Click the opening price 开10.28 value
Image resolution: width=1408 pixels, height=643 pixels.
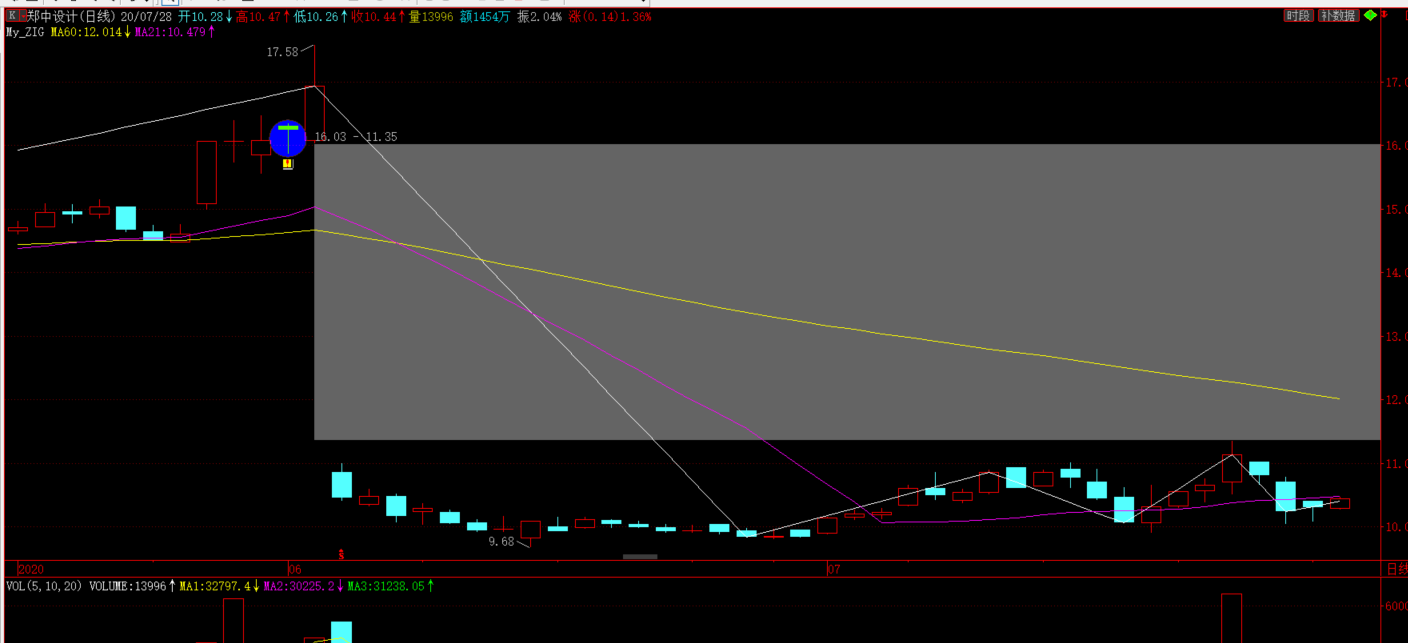(201, 17)
